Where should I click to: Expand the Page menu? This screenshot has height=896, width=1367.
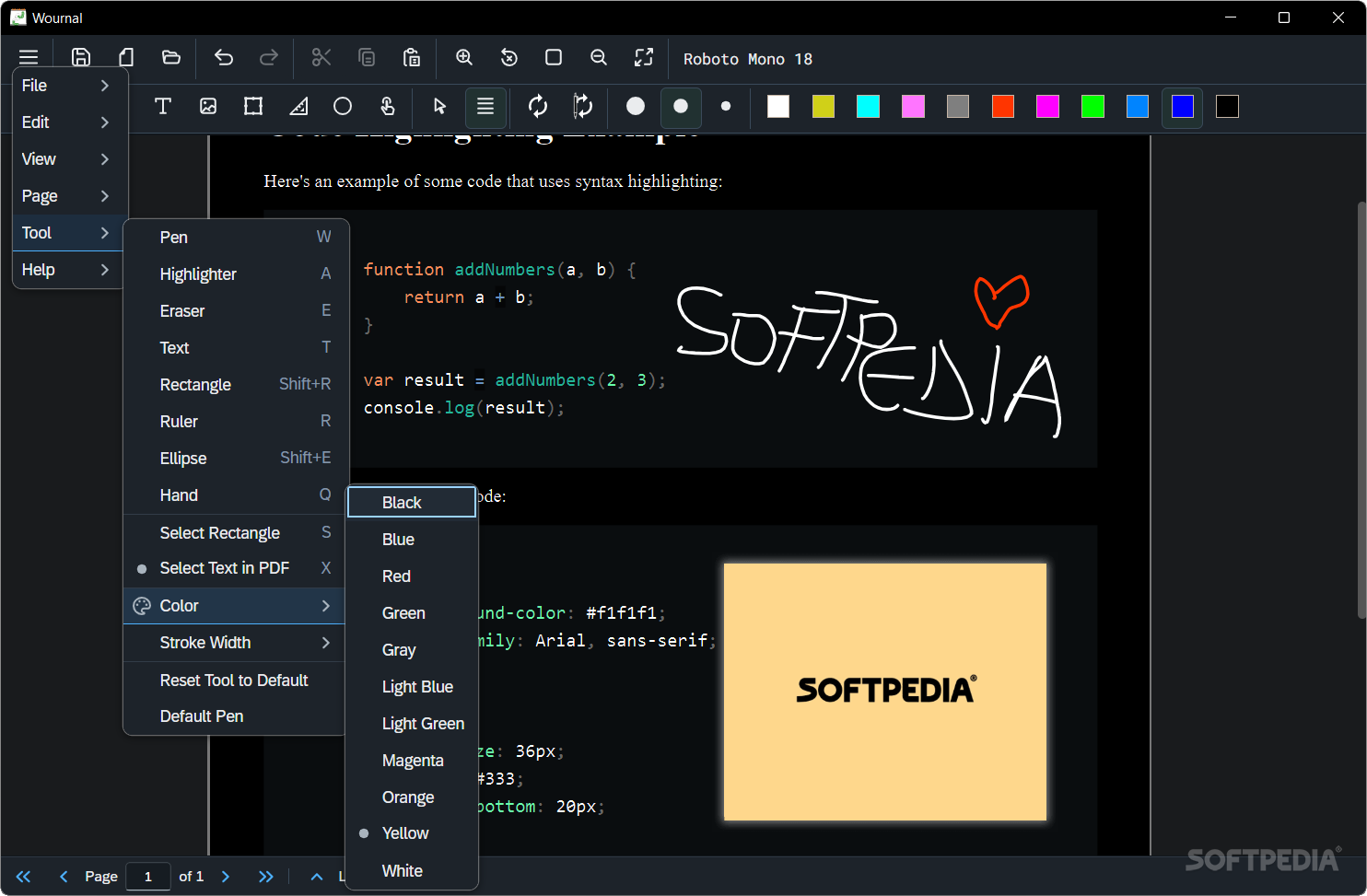coord(67,195)
